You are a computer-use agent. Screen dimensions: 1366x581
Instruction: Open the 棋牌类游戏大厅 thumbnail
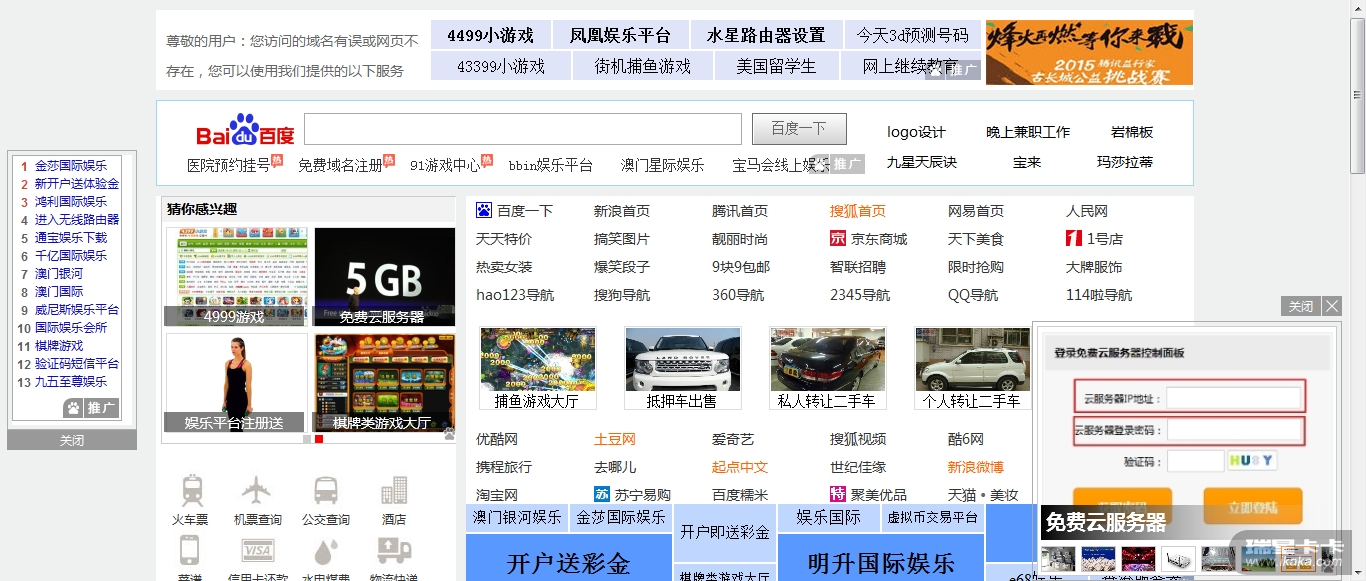(x=384, y=382)
